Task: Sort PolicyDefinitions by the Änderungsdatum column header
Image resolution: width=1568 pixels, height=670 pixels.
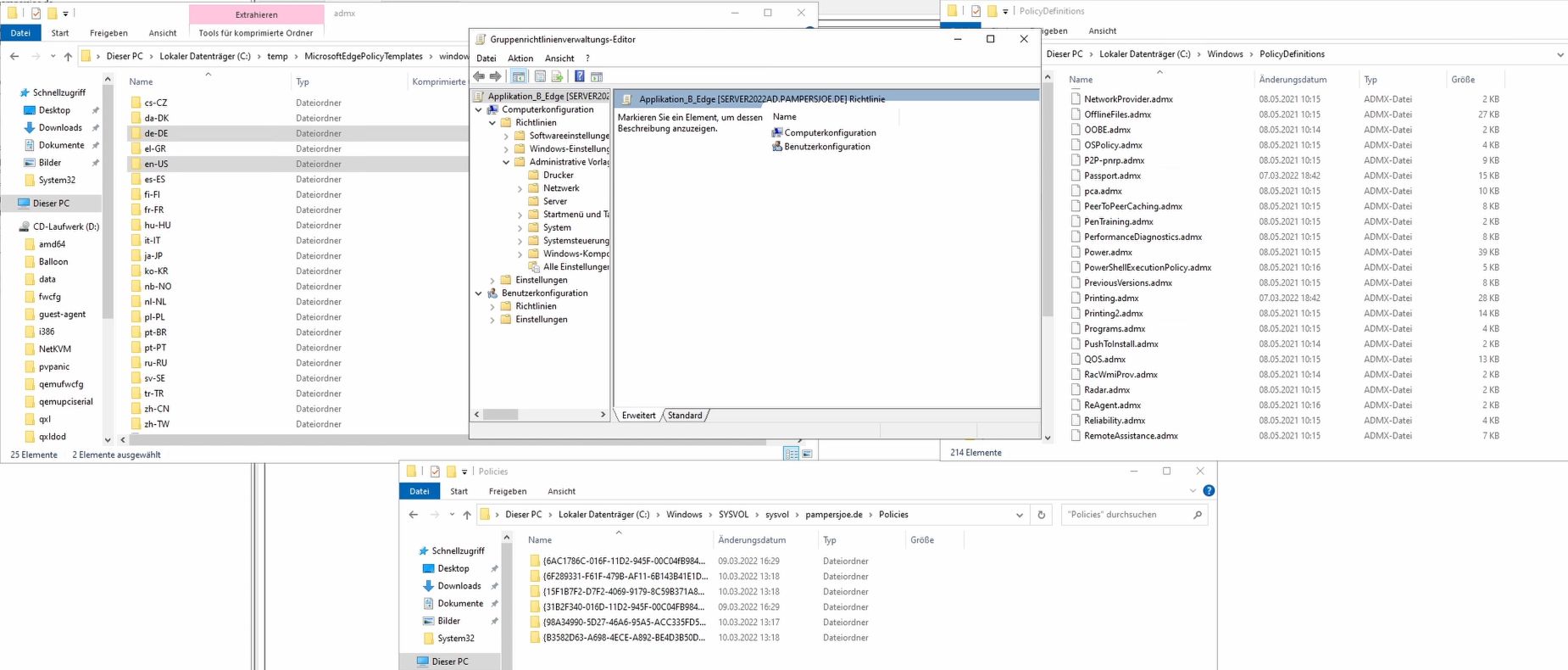Action: (x=1293, y=80)
